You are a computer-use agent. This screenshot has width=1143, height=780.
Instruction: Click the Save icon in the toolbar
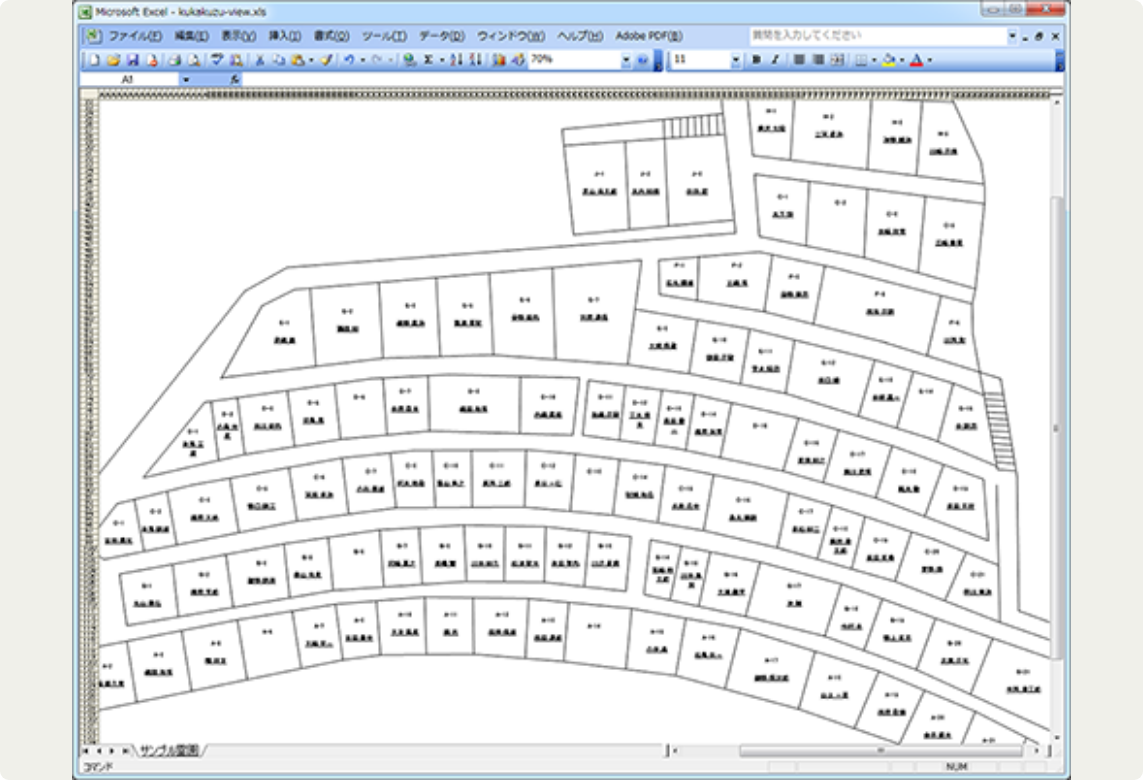(x=131, y=60)
